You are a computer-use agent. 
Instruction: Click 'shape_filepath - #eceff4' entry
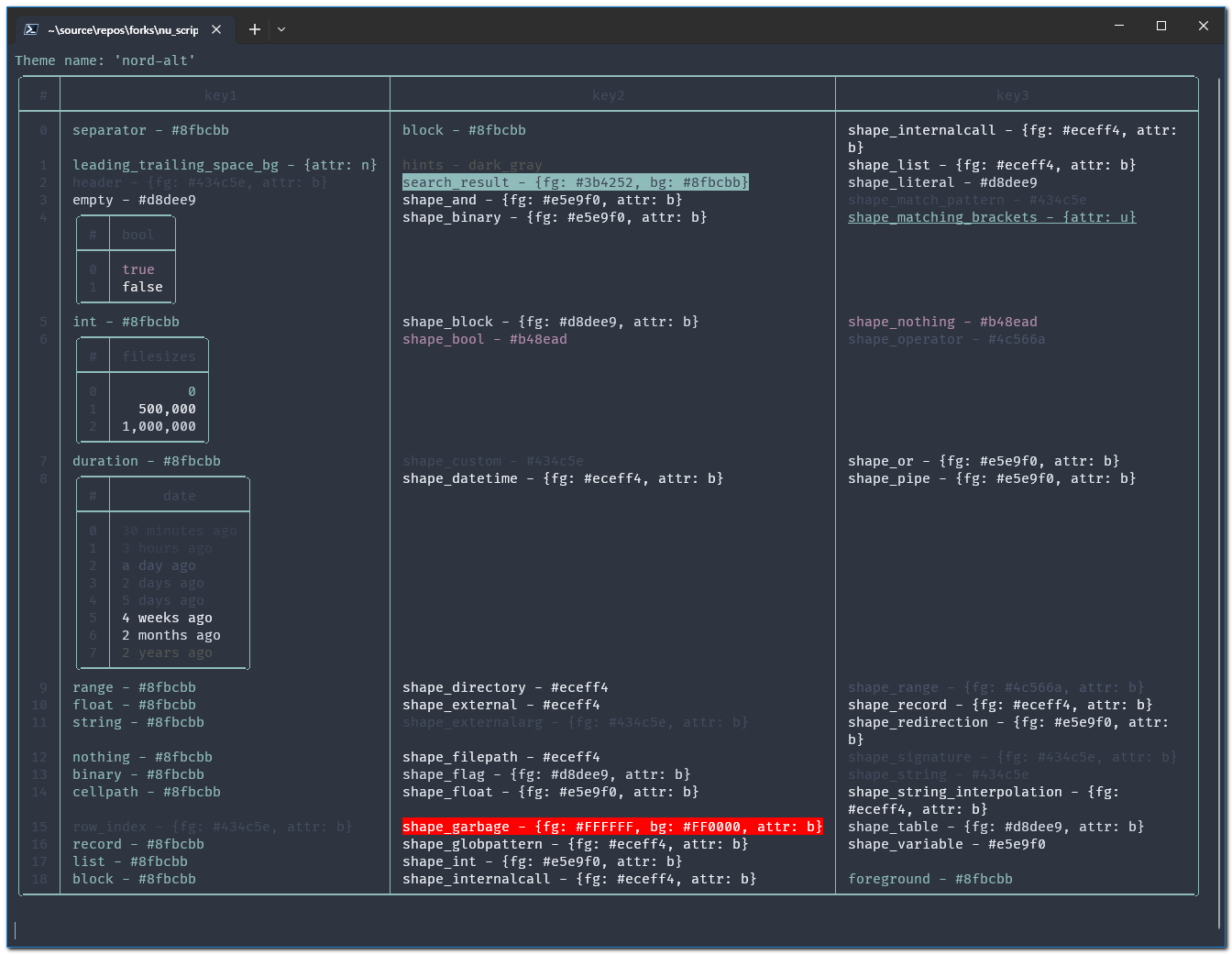pyautogui.click(x=501, y=757)
